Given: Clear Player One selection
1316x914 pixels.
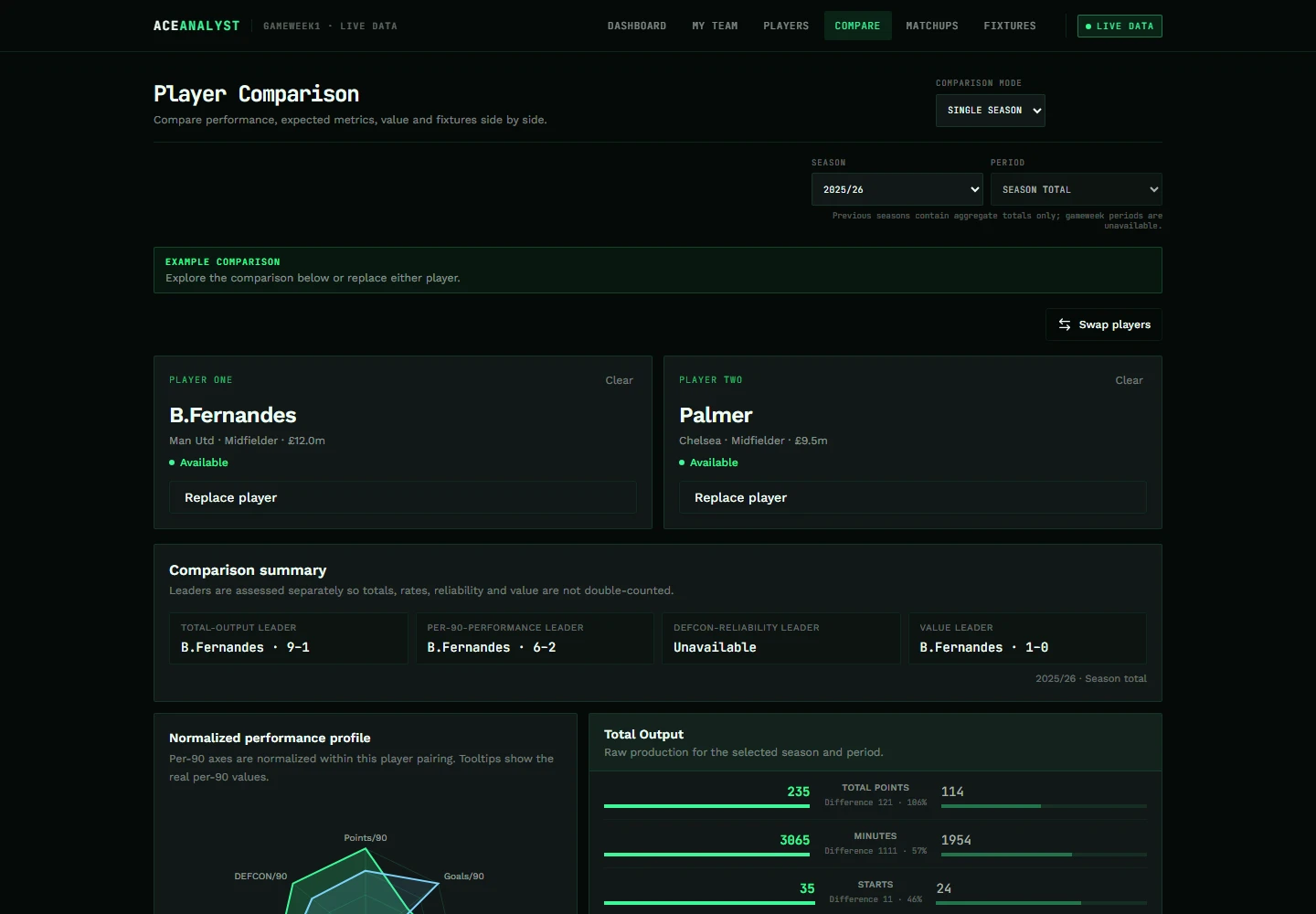Looking at the screenshot, I should click(x=619, y=380).
